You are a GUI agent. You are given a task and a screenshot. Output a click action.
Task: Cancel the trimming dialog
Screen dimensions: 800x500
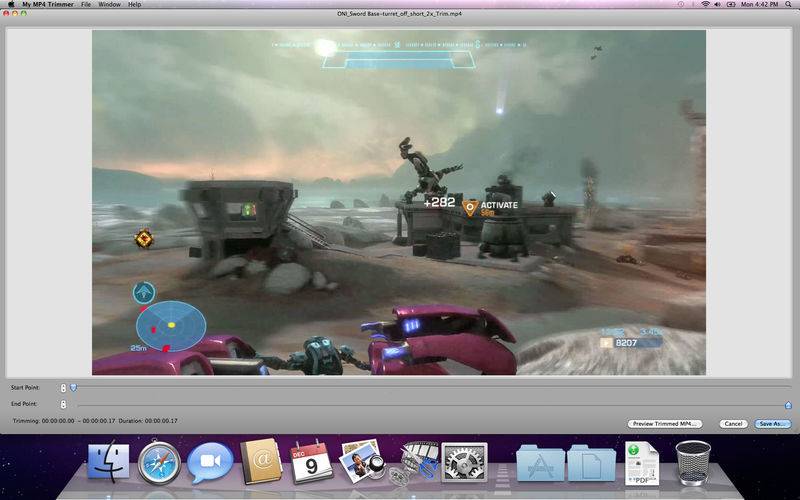click(x=733, y=424)
